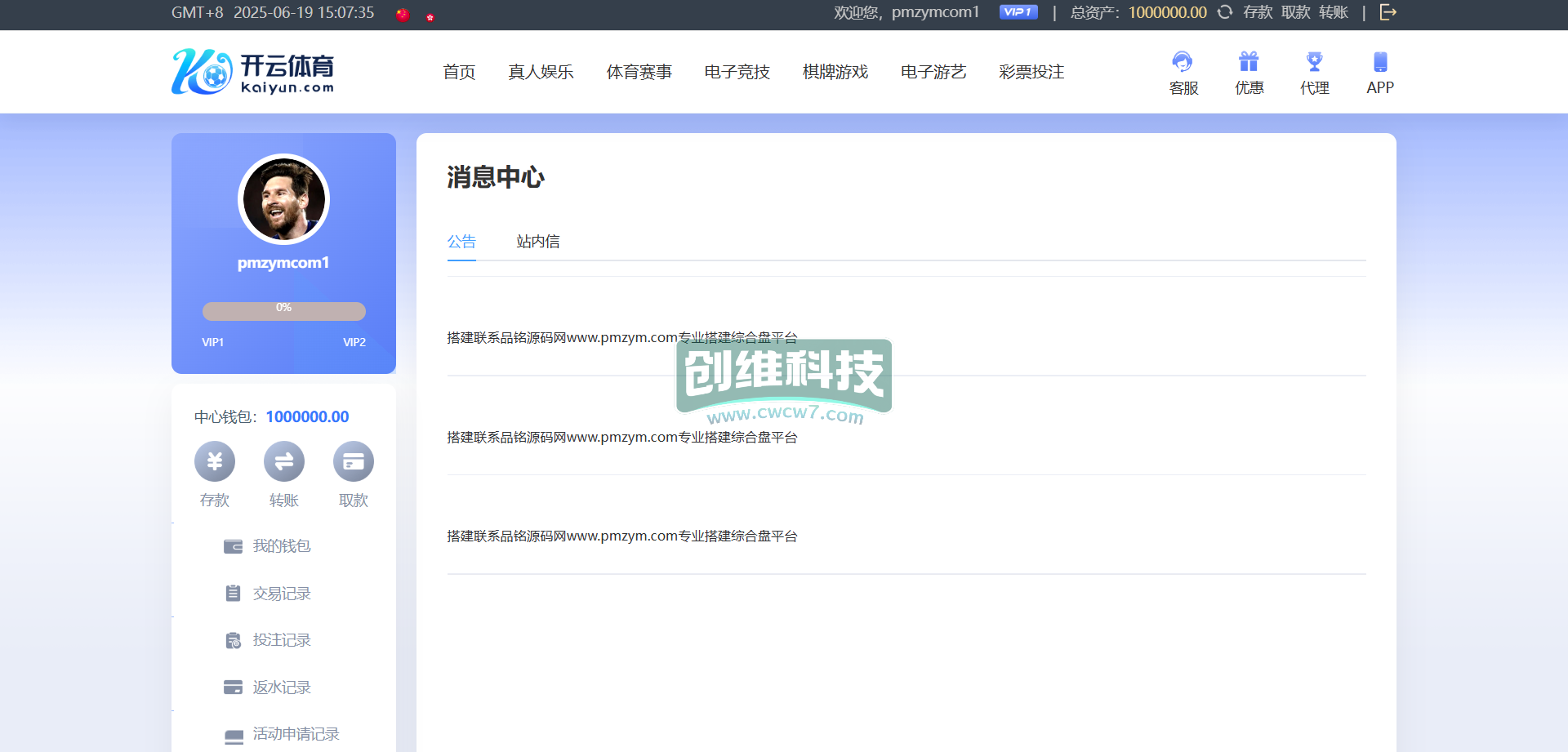Click 存款 link in top bar

coord(1258,12)
